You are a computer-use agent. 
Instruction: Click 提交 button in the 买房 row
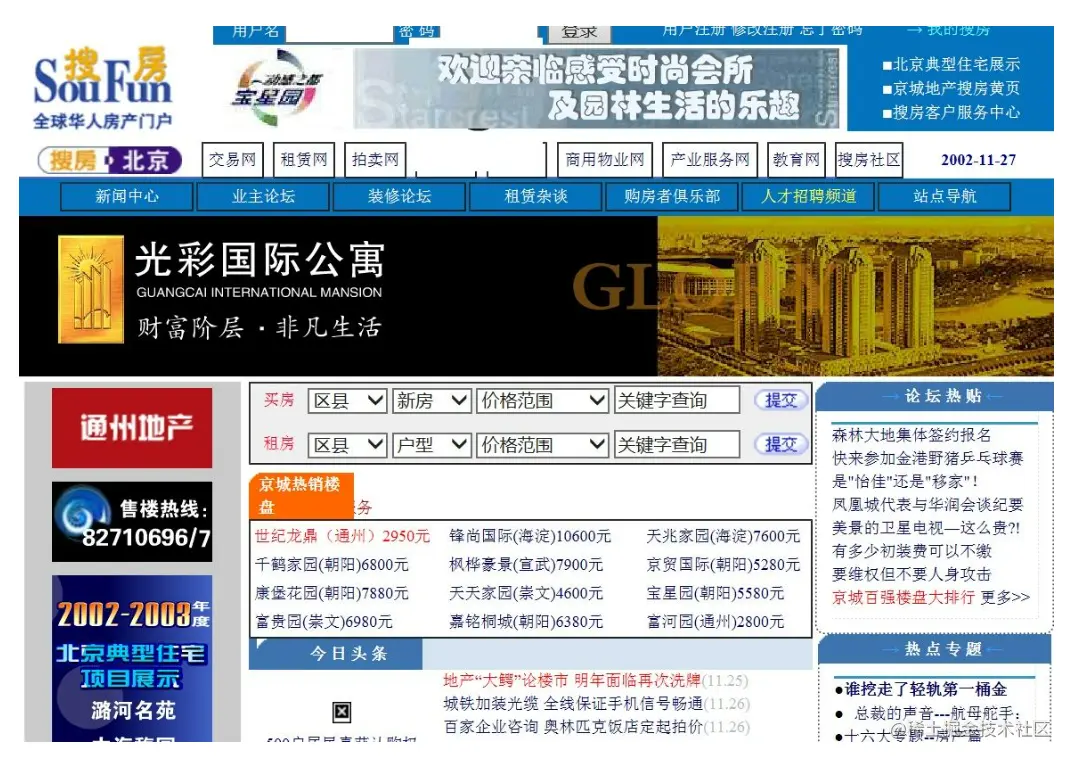781,400
